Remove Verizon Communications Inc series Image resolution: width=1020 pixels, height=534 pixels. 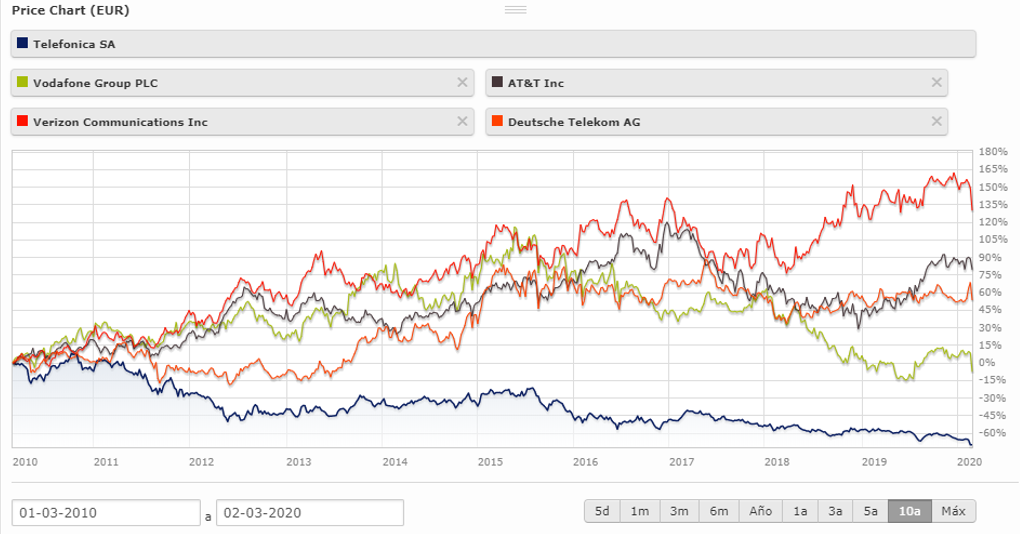462,122
